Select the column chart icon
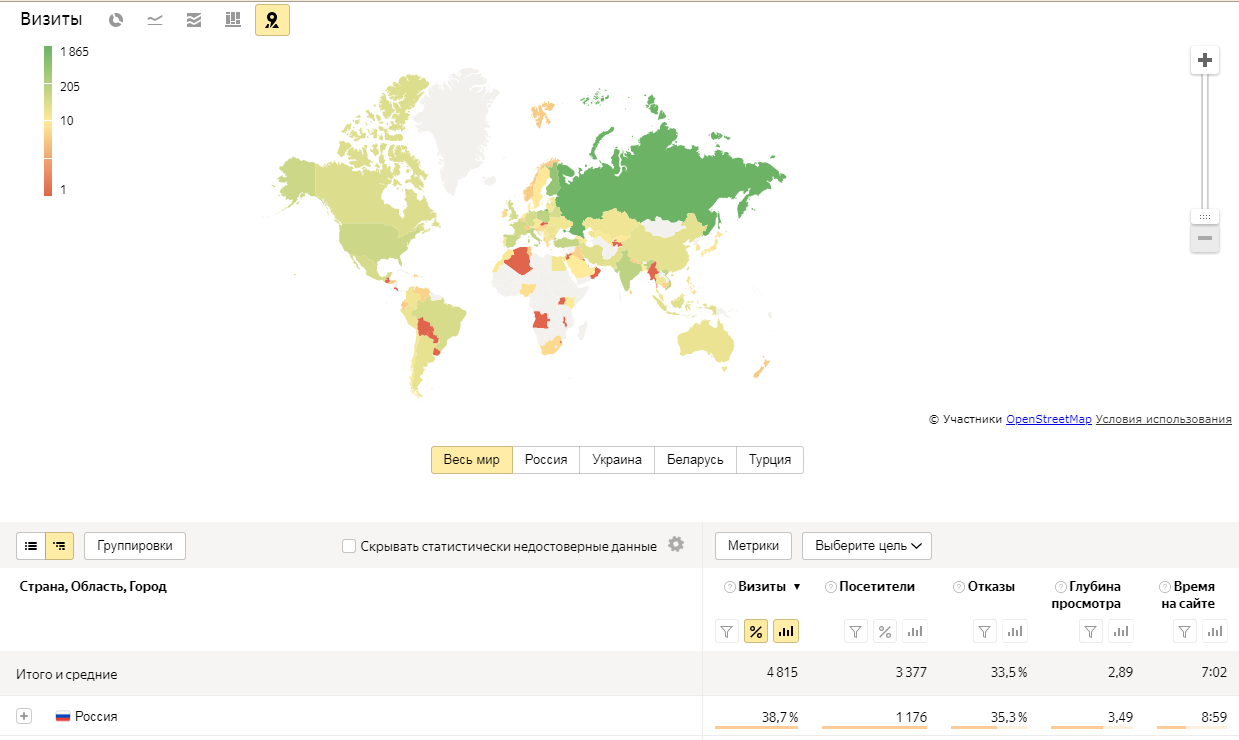 tap(233, 20)
